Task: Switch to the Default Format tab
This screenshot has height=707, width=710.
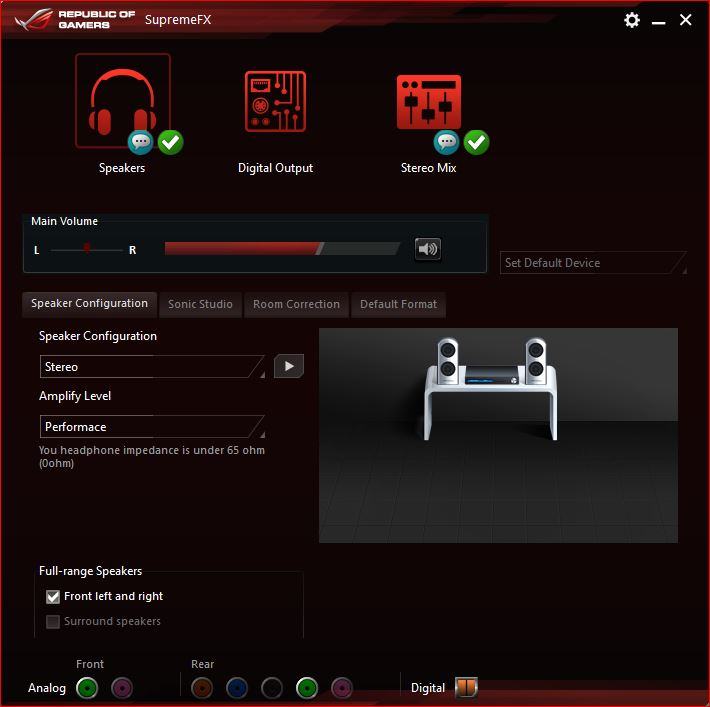Action: click(x=398, y=304)
